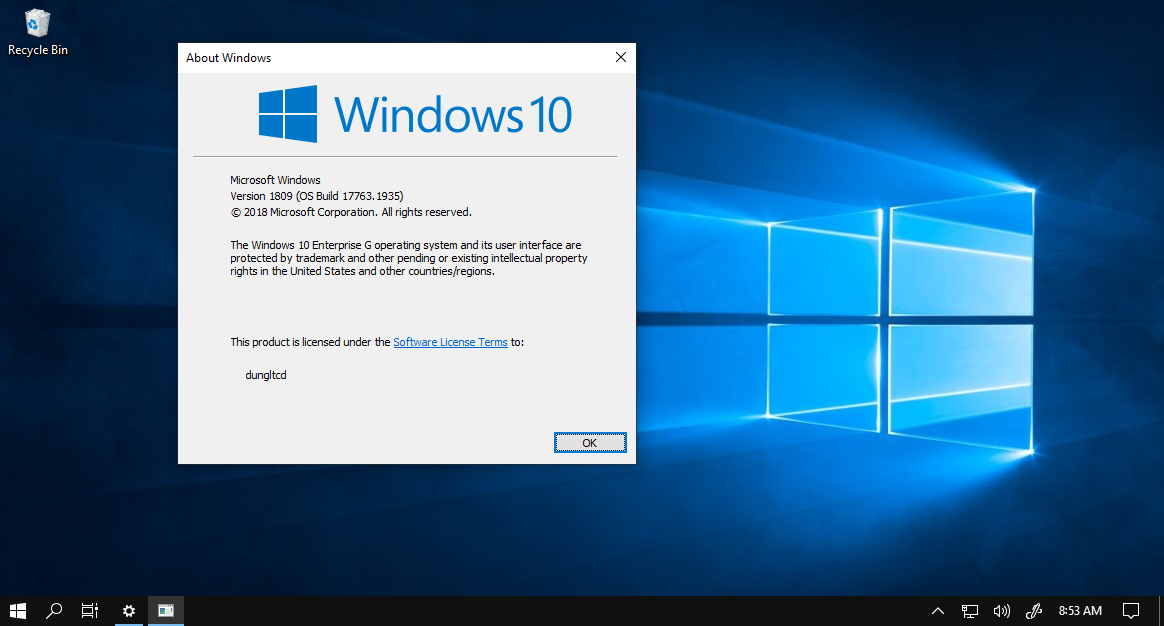Click the 'Windows 10 Enterprise G' paragraph text

coord(409,258)
